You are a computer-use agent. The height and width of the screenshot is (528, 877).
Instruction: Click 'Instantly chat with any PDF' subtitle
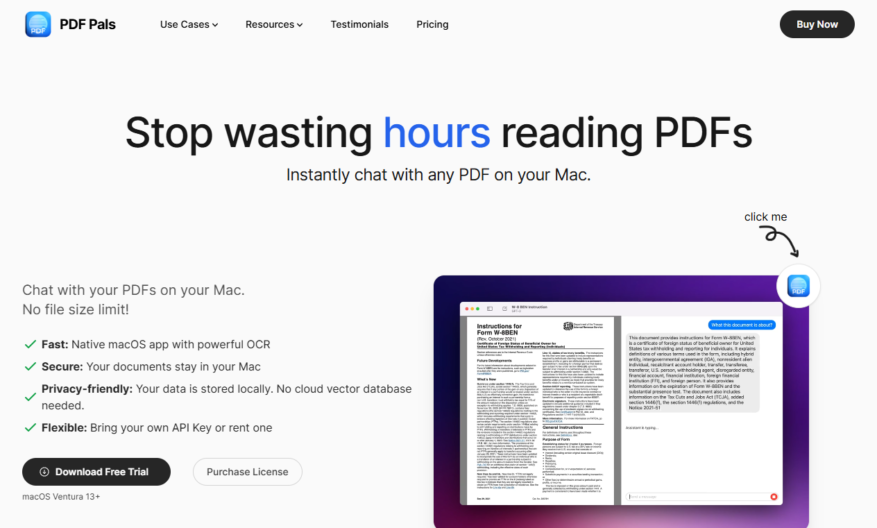pyautogui.click(x=438, y=175)
